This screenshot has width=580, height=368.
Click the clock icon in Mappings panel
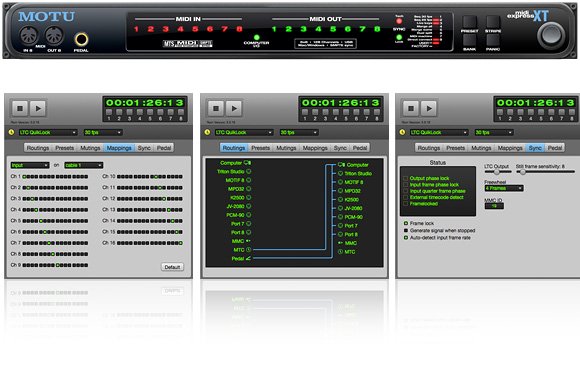[11, 132]
